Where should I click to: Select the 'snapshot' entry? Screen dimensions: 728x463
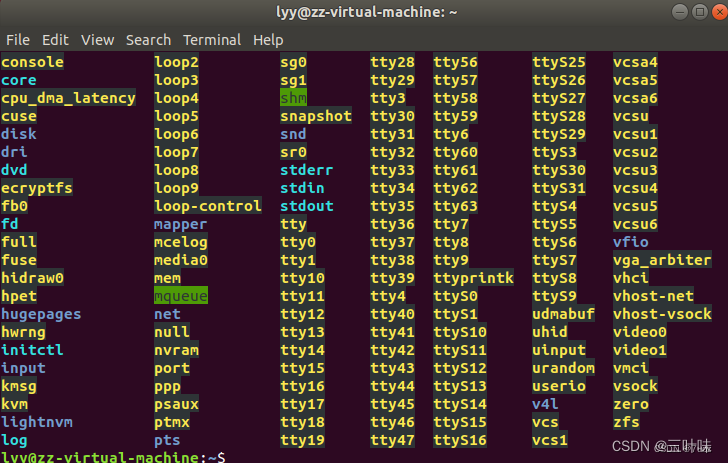click(x=316, y=116)
